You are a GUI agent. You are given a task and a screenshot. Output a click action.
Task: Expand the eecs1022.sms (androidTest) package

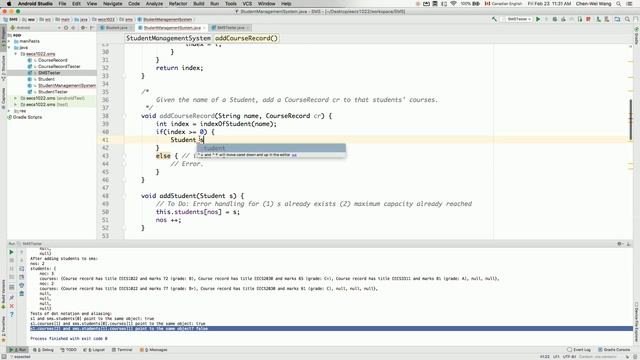[x=16, y=98]
